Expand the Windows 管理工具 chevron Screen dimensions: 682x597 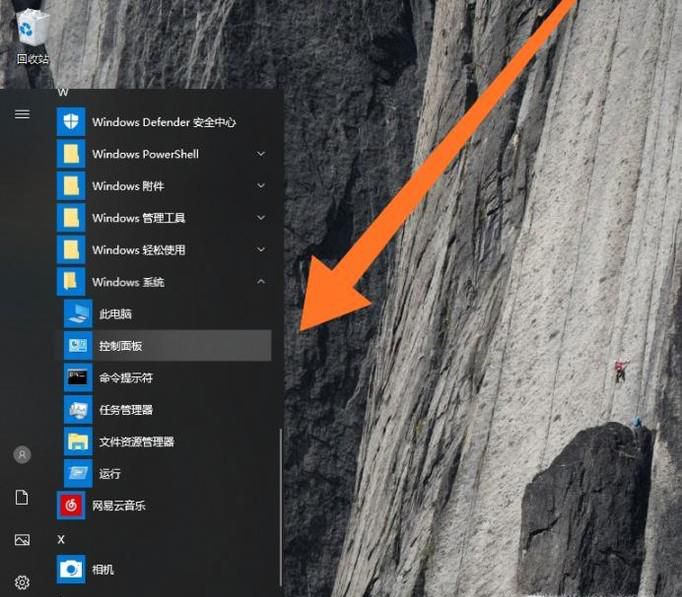(x=261, y=217)
